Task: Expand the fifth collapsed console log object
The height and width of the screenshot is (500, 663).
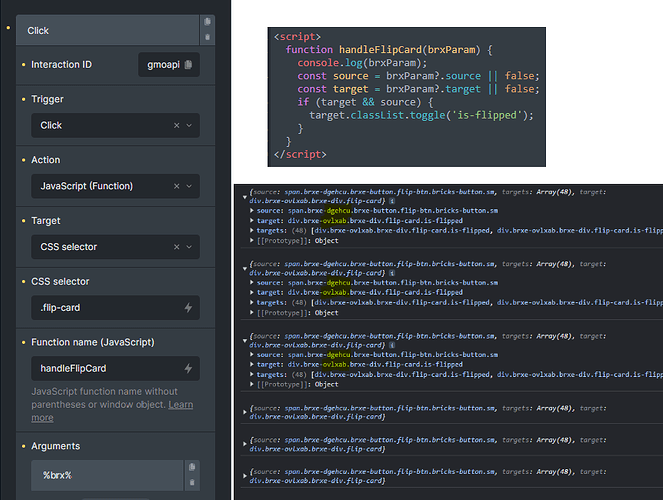Action: pos(244,444)
